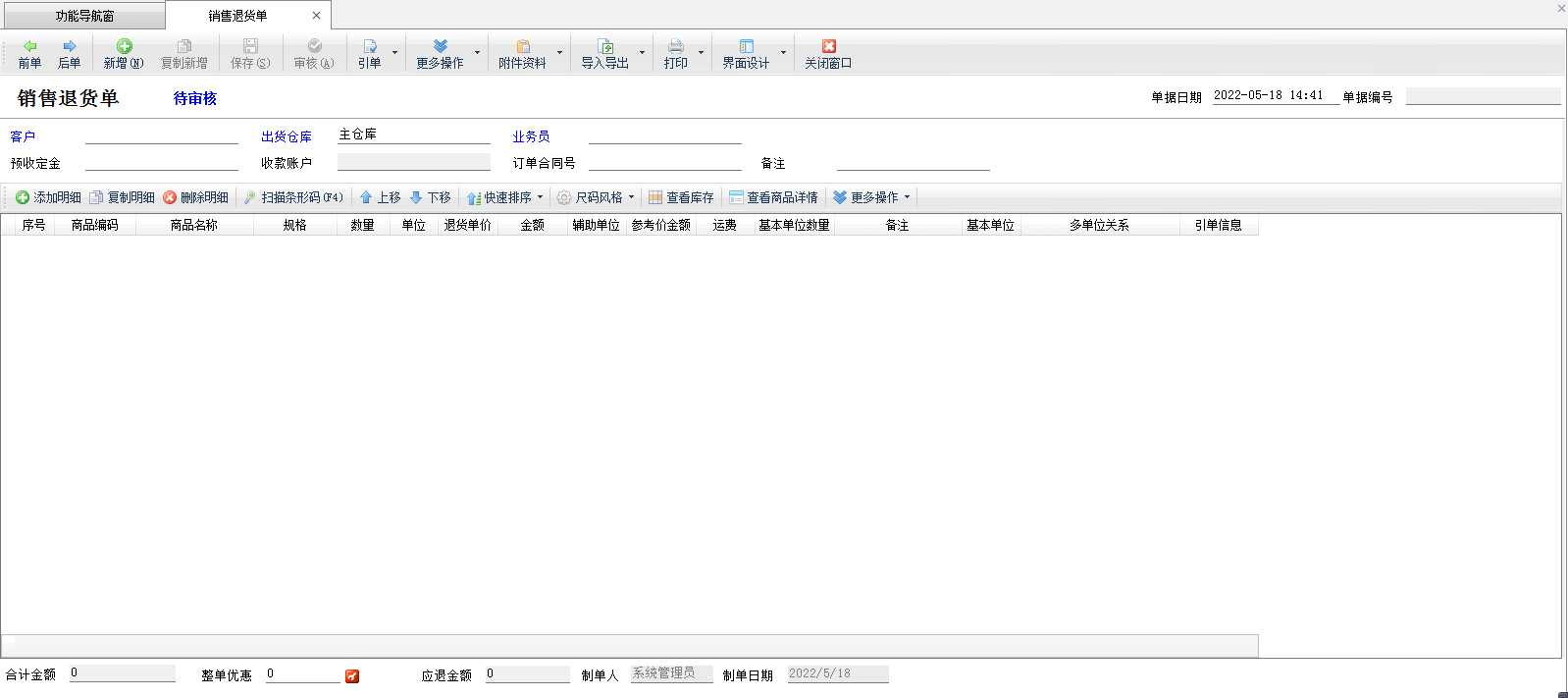
Task: Click the 新增 green plus icon
Action: click(125, 46)
